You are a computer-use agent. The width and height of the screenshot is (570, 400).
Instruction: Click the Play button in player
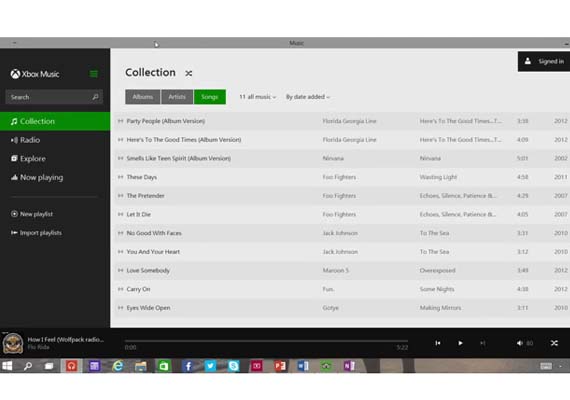pyautogui.click(x=460, y=343)
